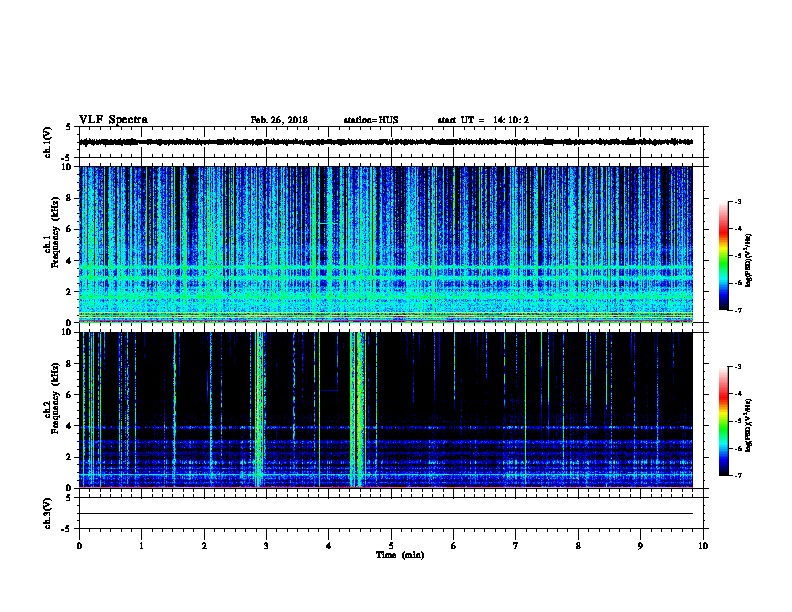Click the "8" tick on the time axis
Image resolution: width=792 pixels, height=612 pixels.
tap(578, 546)
